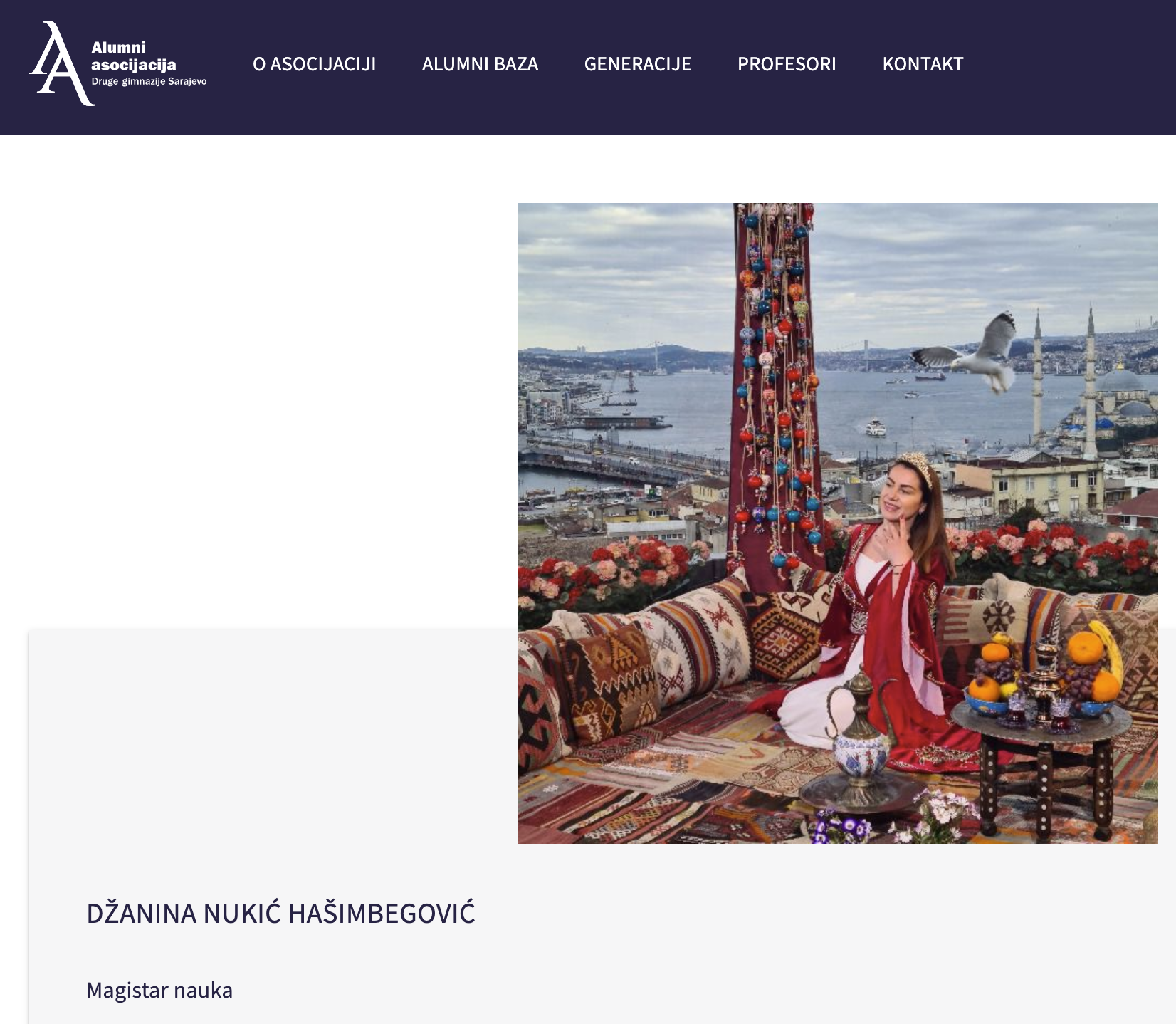Select GENERACIJE in the navigation bar

(x=638, y=64)
